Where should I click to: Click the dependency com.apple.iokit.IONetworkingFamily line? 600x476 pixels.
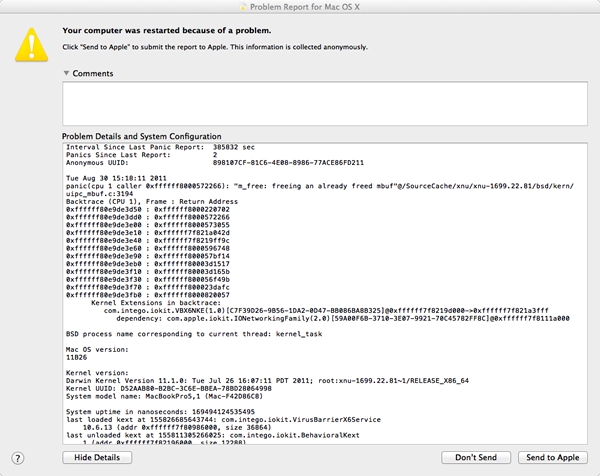[x=343, y=318]
